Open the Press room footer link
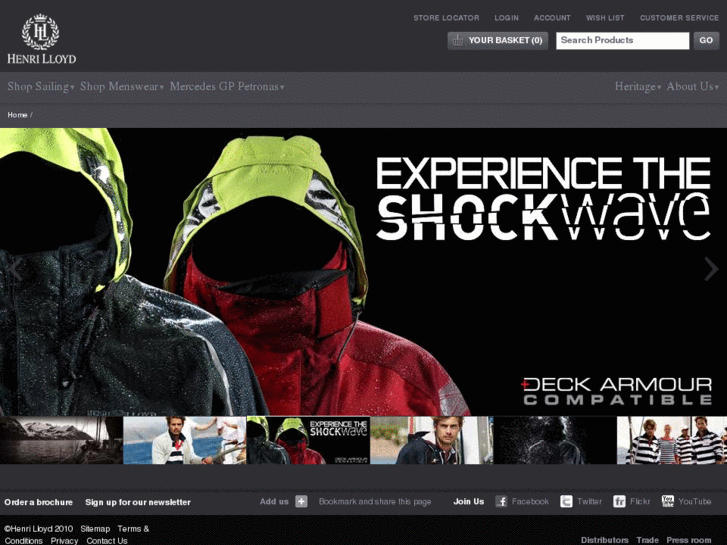This screenshot has height=545, width=727. [689, 540]
